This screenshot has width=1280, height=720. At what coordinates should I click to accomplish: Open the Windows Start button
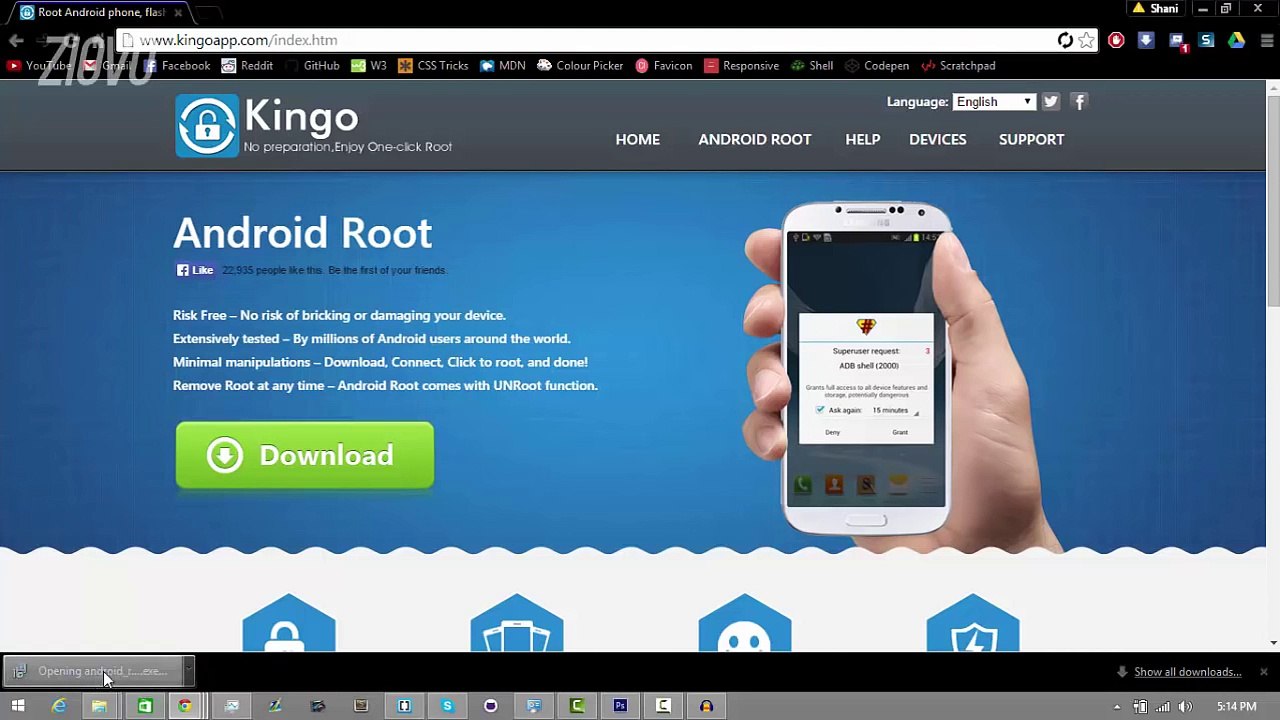(x=17, y=706)
